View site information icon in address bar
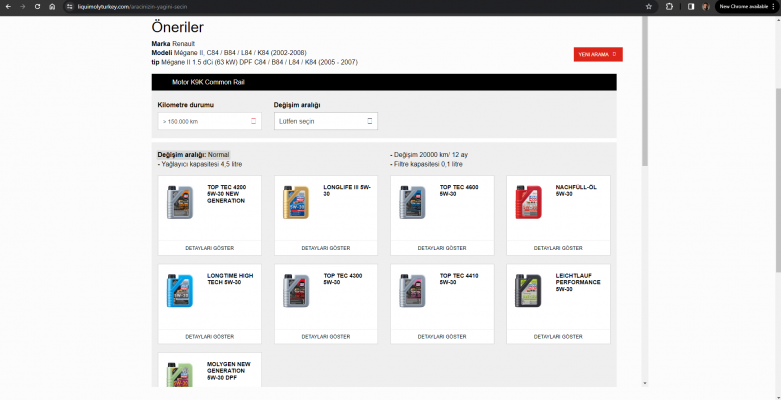Viewport: 781px width, 400px height. (x=70, y=7)
